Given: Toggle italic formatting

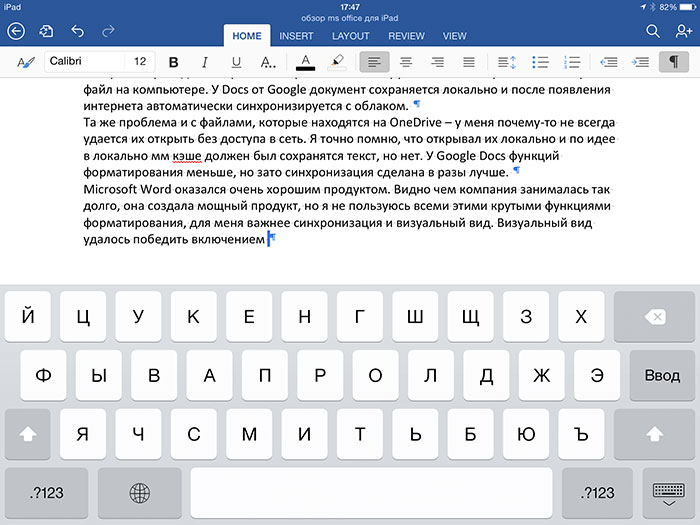Looking at the screenshot, I should coord(205,62).
